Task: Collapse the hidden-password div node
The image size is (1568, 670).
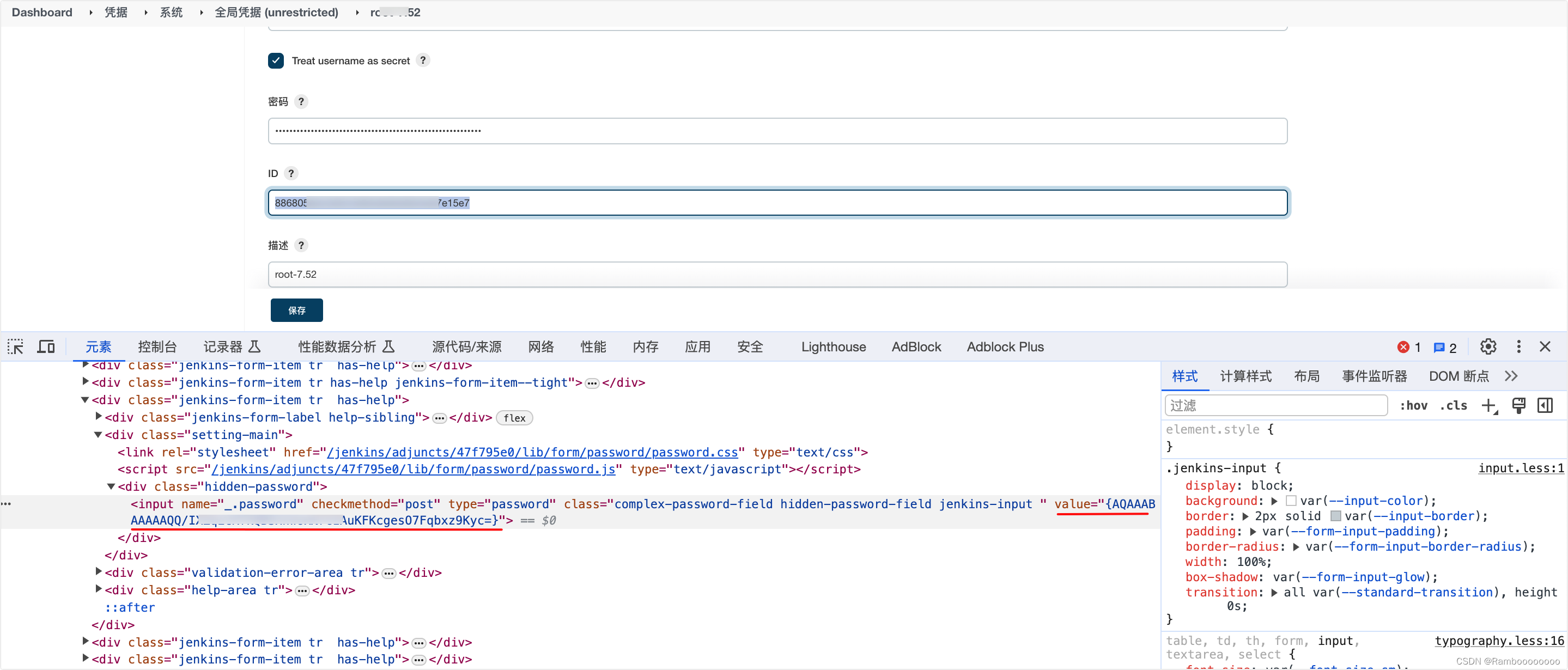Action: click(111, 486)
